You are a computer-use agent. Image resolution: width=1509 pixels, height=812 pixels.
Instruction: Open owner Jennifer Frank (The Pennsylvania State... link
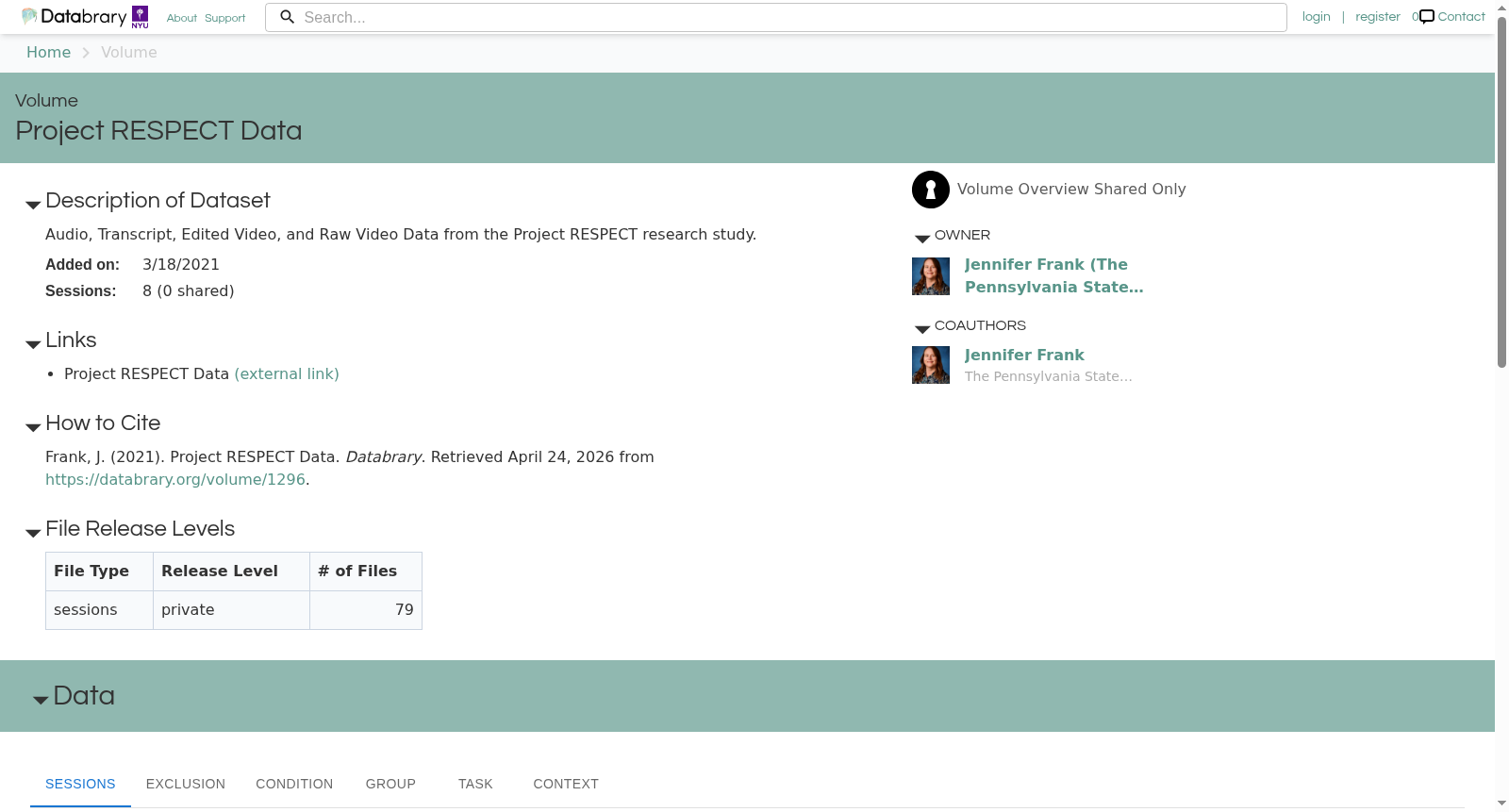point(1054,276)
